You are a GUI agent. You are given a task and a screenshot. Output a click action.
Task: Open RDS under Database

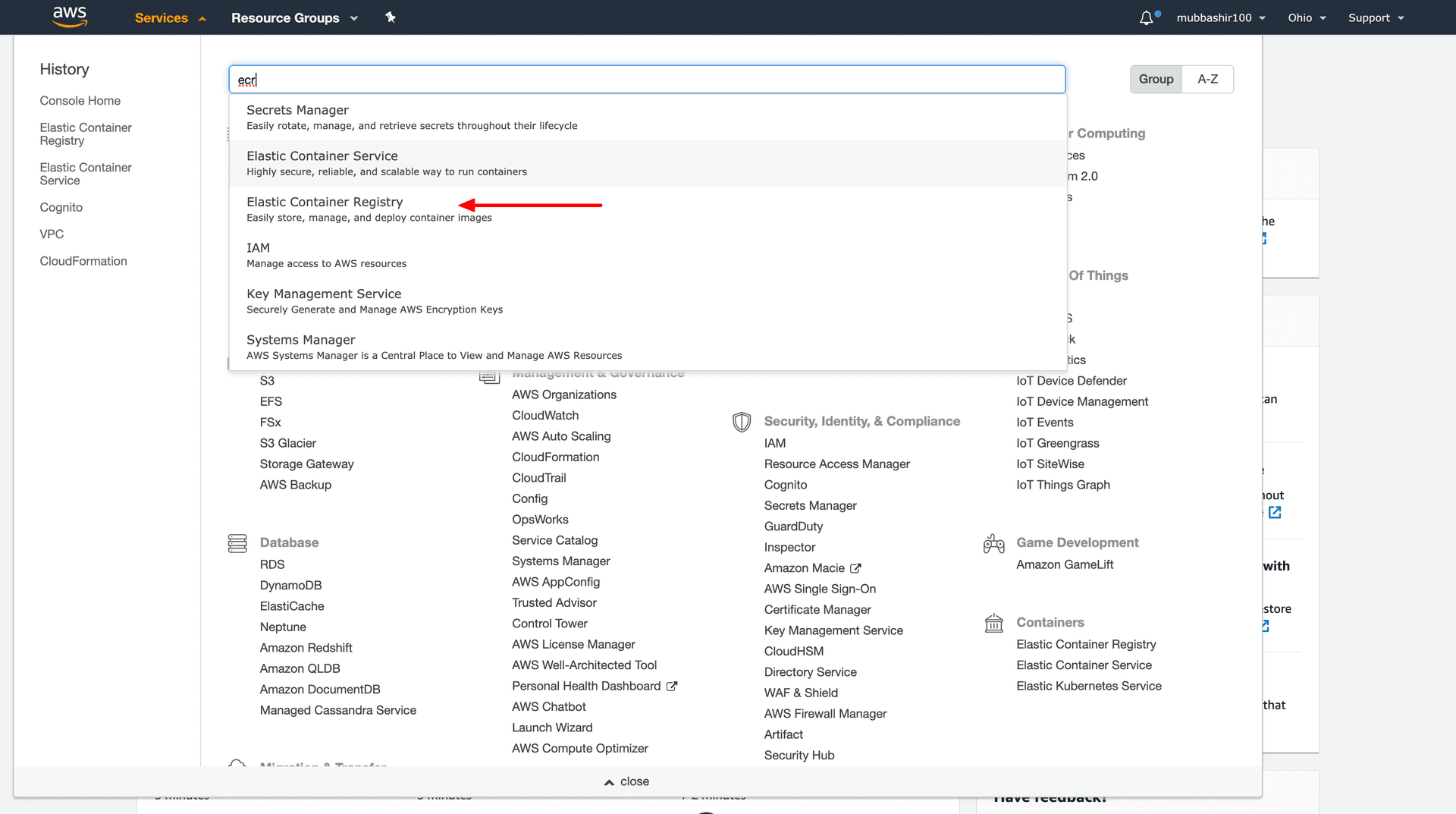[x=271, y=564]
